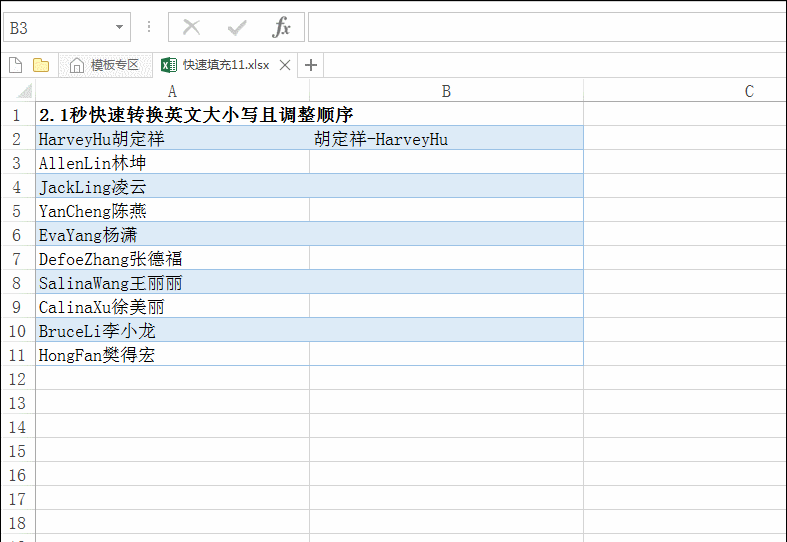Screen dimensions: 787x542
Task: Open the insert function fx dialog
Action: pyautogui.click(x=281, y=27)
